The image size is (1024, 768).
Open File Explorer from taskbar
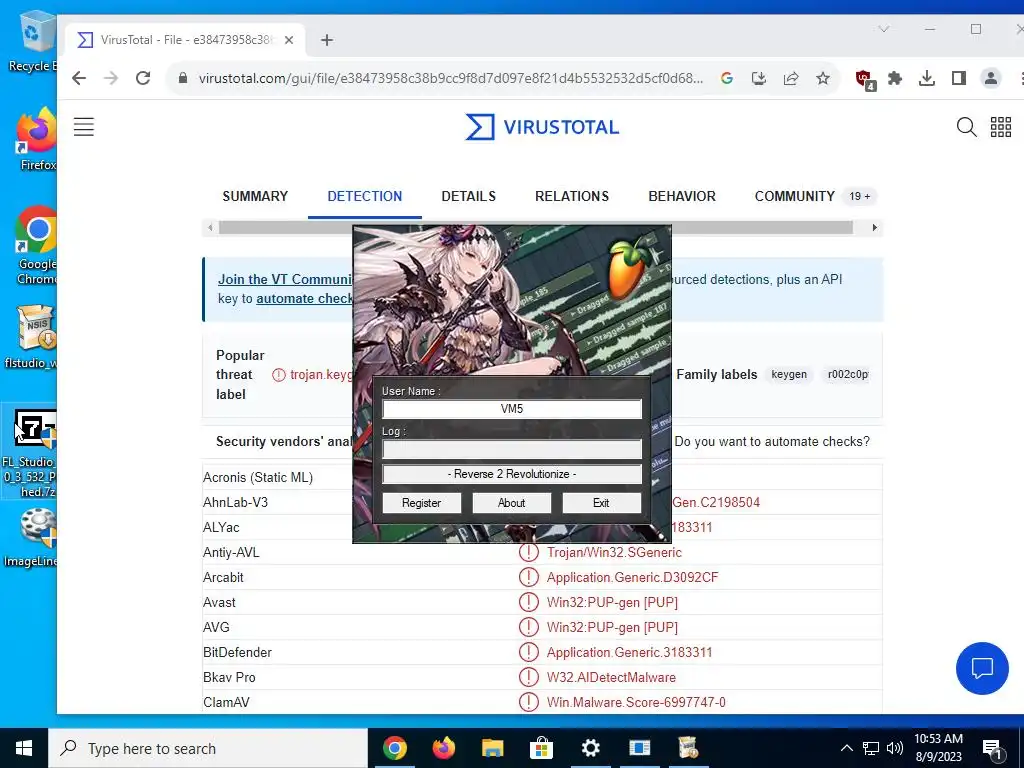point(492,748)
